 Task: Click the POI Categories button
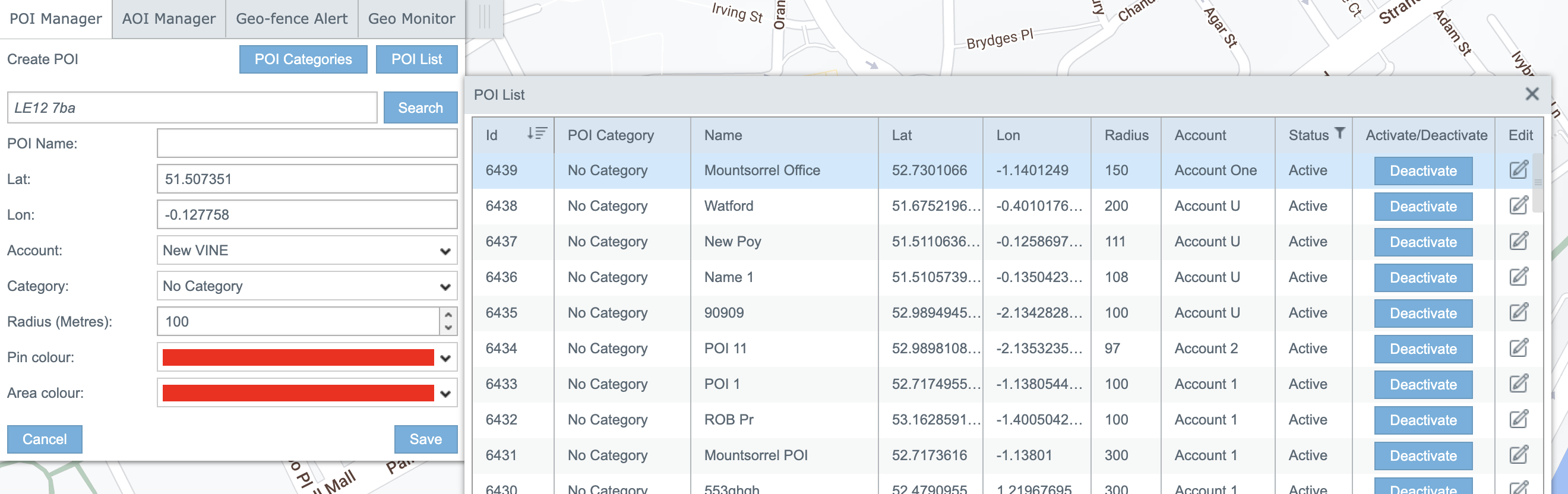[x=302, y=59]
